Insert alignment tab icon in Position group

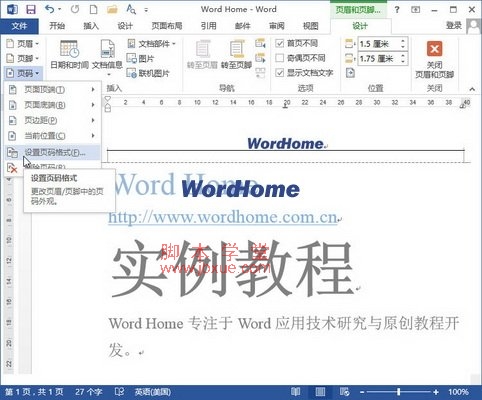(350, 73)
